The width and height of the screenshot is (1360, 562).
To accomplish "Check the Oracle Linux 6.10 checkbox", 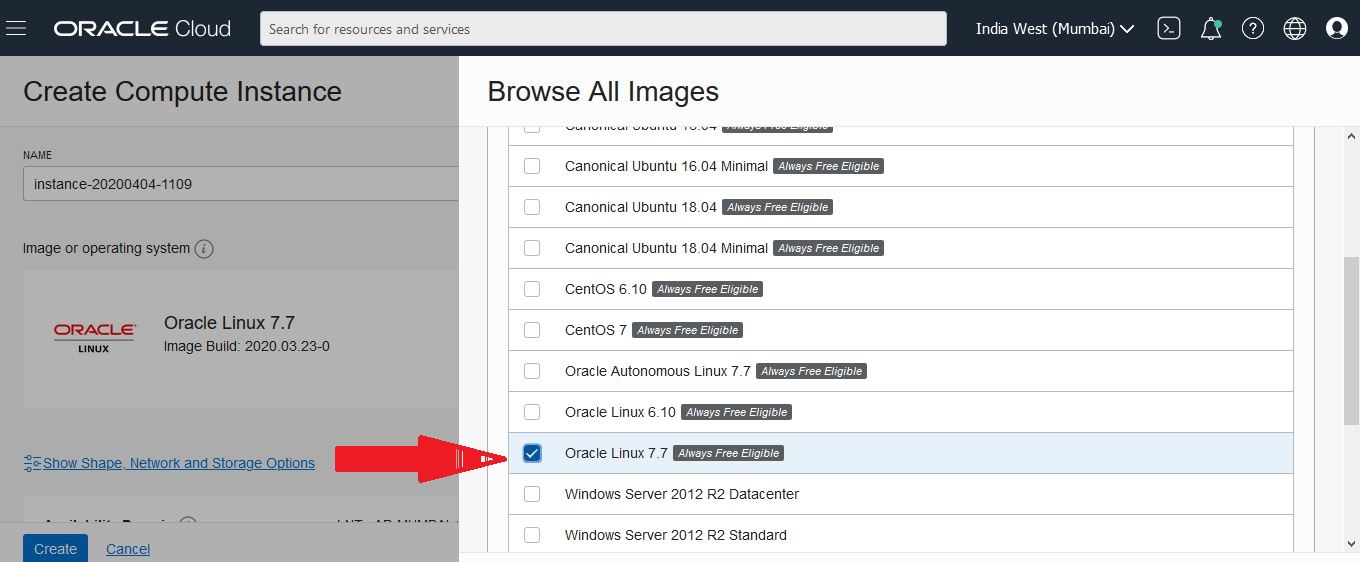I will 532,412.
